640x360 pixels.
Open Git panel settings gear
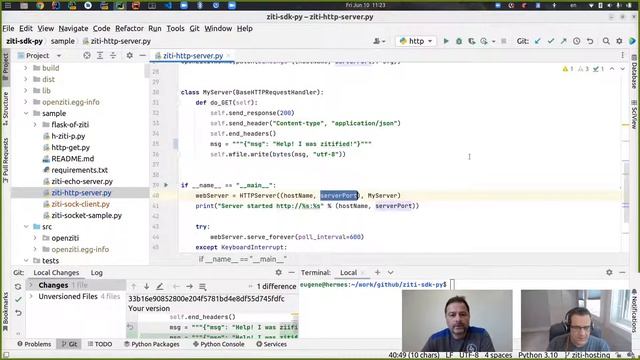point(278,272)
